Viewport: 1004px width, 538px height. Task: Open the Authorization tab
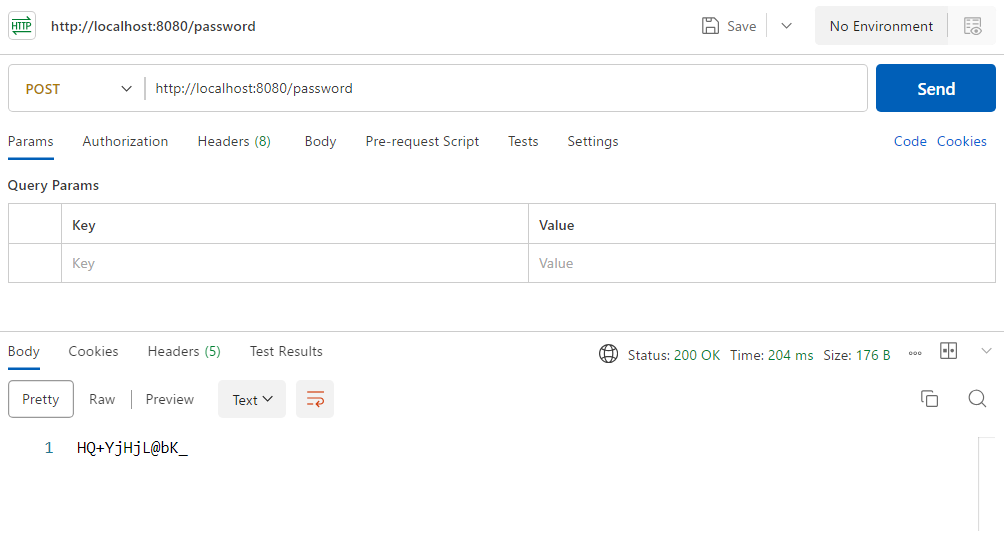[125, 141]
